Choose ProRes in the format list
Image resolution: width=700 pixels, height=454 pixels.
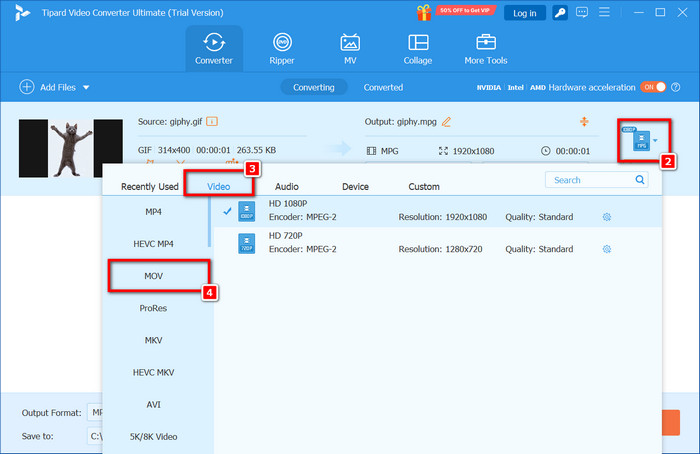pos(154,308)
